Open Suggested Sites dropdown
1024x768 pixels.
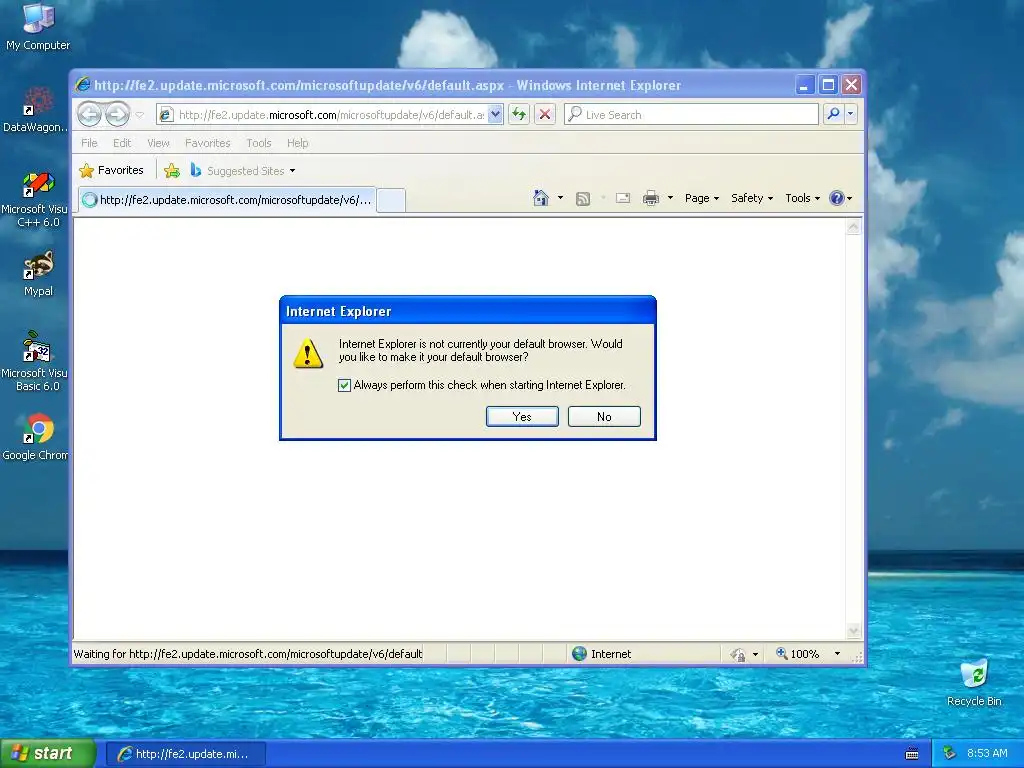tap(243, 171)
